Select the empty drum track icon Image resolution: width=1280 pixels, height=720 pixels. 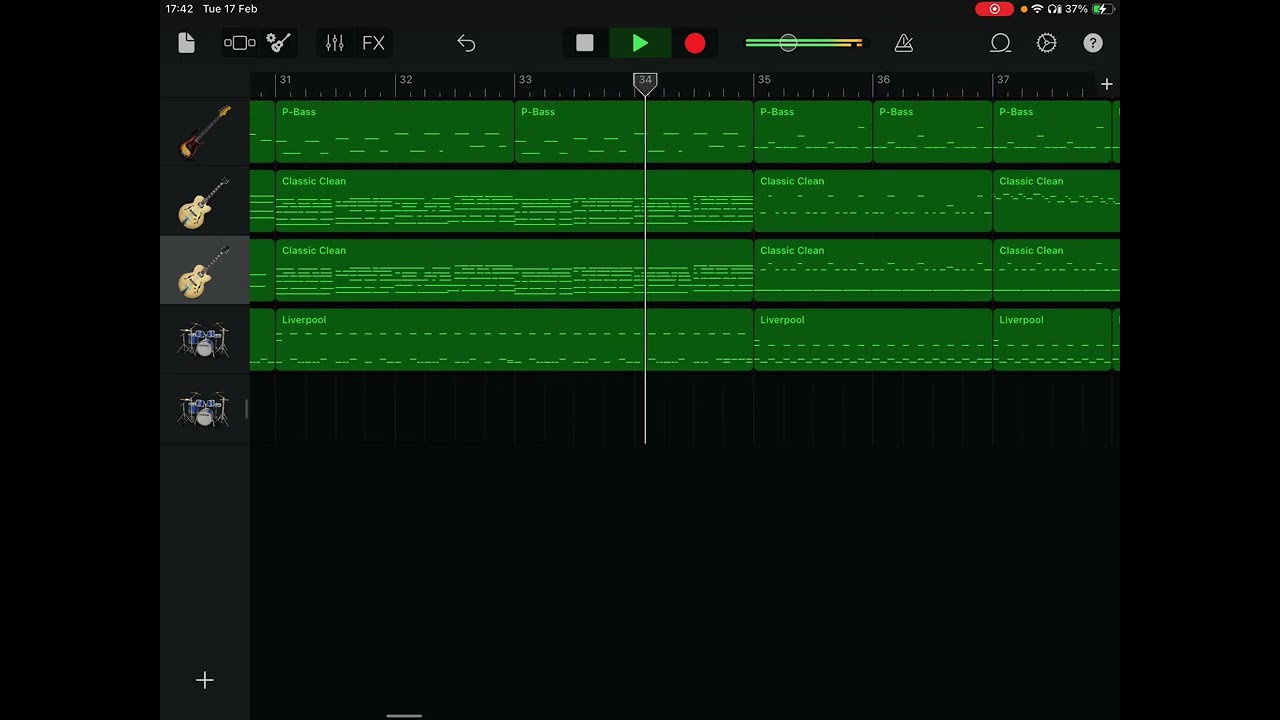coord(204,409)
